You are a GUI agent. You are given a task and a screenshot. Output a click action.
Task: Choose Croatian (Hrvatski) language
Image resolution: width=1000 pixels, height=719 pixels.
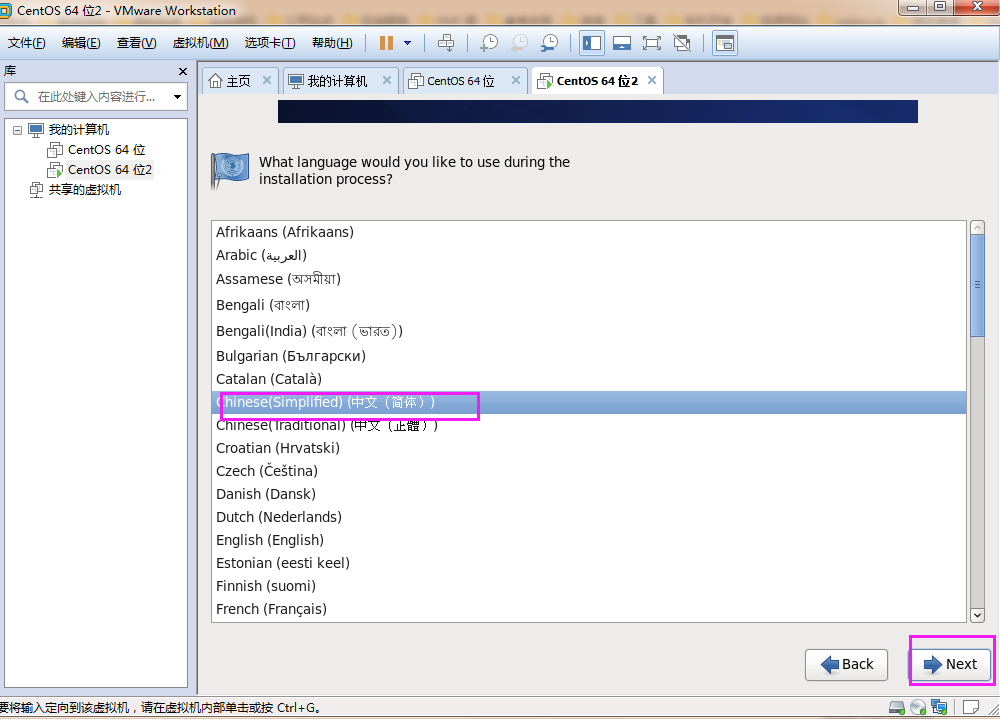pyautogui.click(x=589, y=448)
